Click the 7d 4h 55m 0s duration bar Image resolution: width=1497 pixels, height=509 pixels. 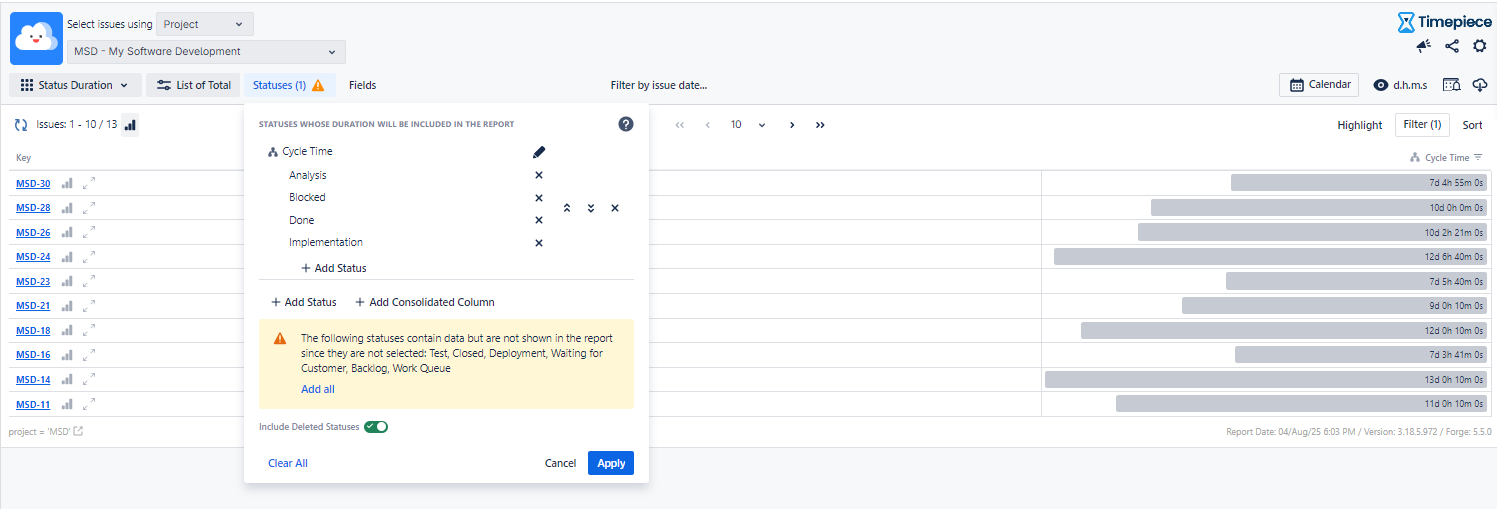tap(1359, 183)
